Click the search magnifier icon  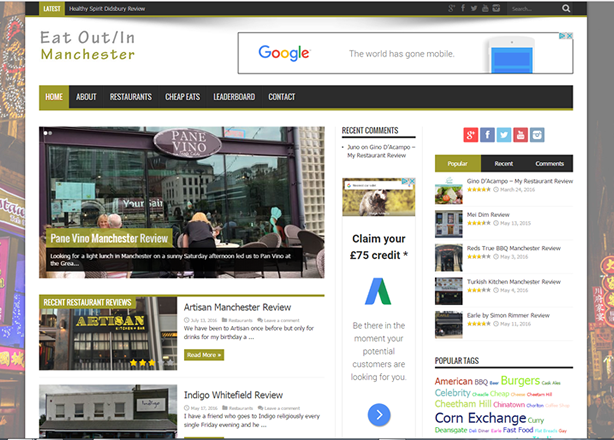(x=566, y=8)
